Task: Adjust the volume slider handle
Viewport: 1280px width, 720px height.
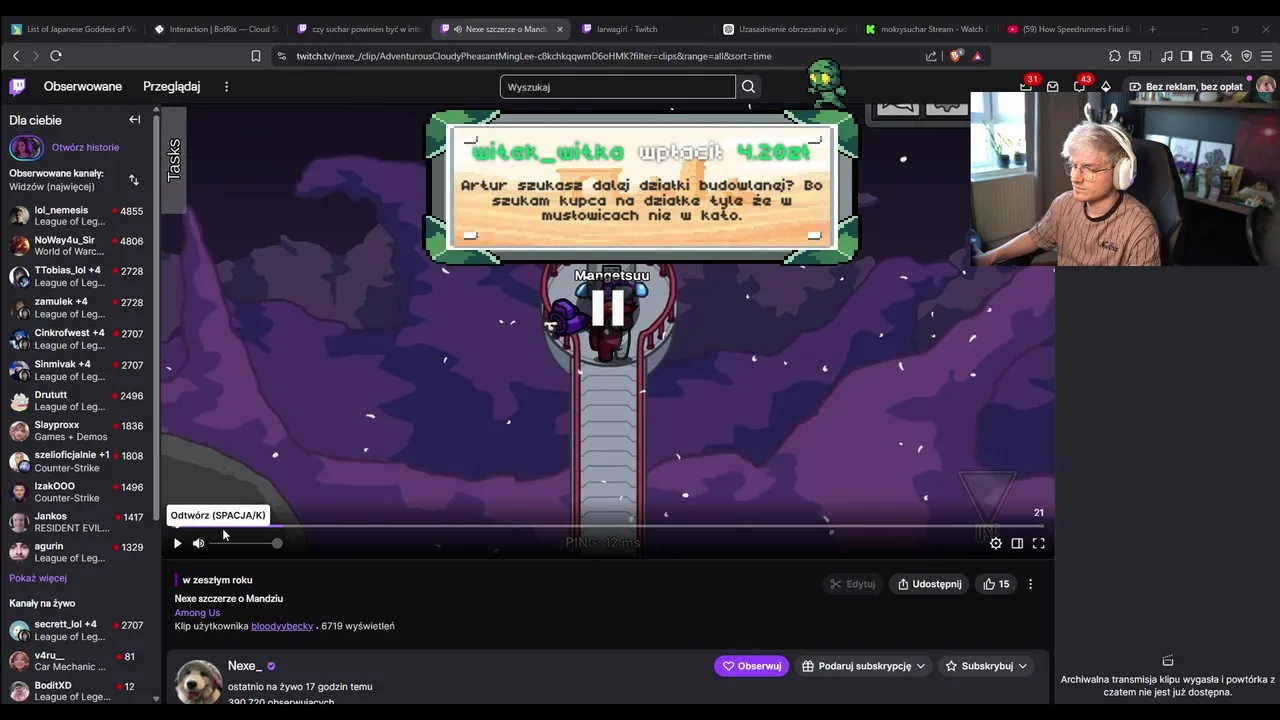Action: 277,543
